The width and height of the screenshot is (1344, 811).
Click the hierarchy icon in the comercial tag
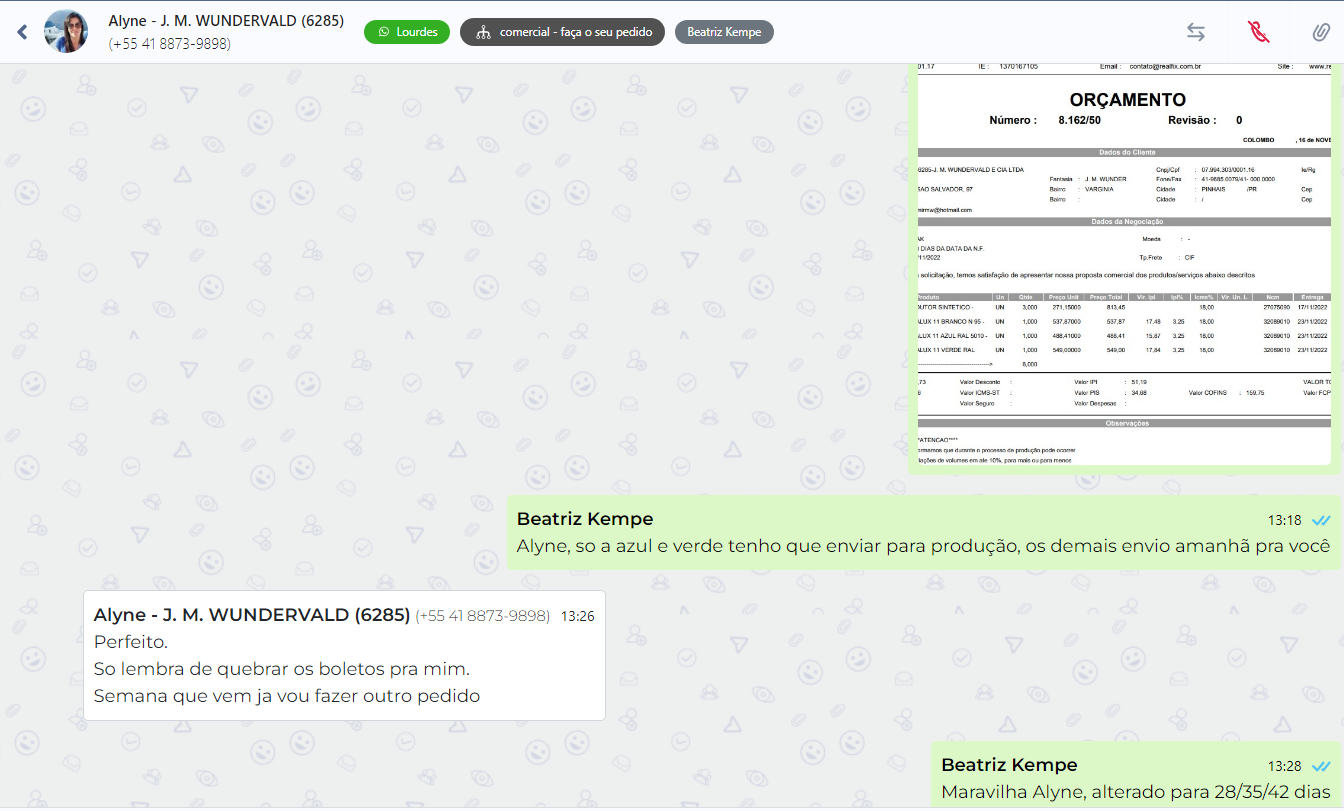[483, 32]
